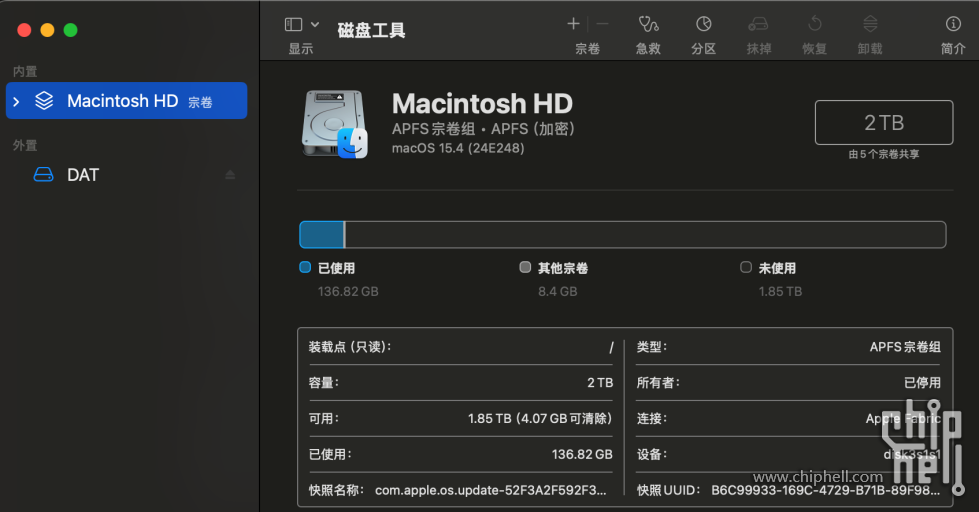The height and width of the screenshot is (512, 979).
Task: Click the free space portion of storage bar
Action: click(645, 235)
